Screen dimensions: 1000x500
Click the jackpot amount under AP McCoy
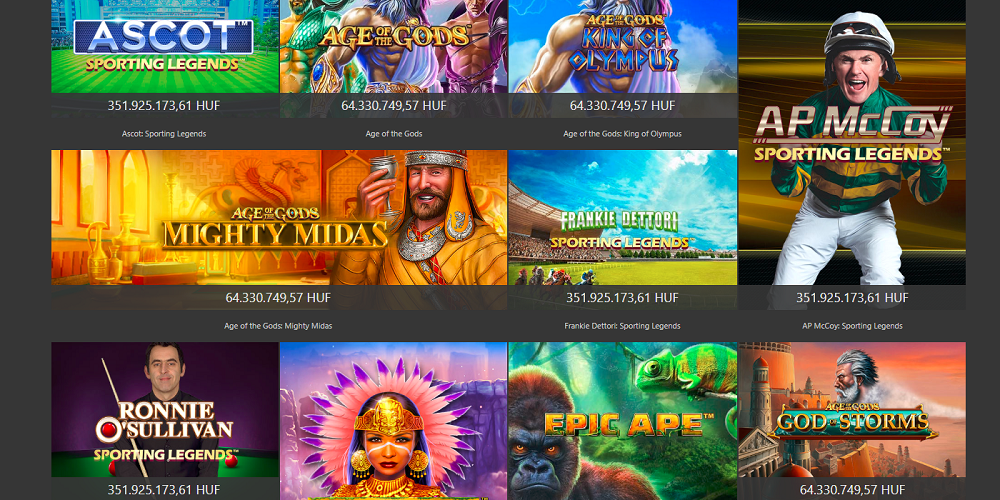(852, 298)
